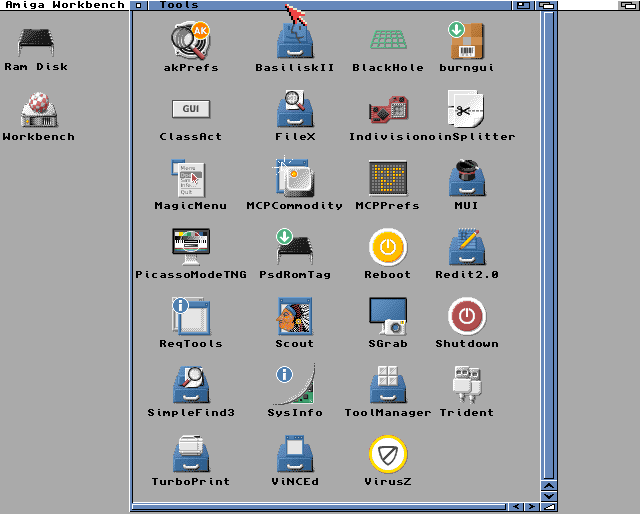Open the ClassAct GUI icon
Image resolution: width=640 pixels, height=514 pixels.
coord(190,109)
